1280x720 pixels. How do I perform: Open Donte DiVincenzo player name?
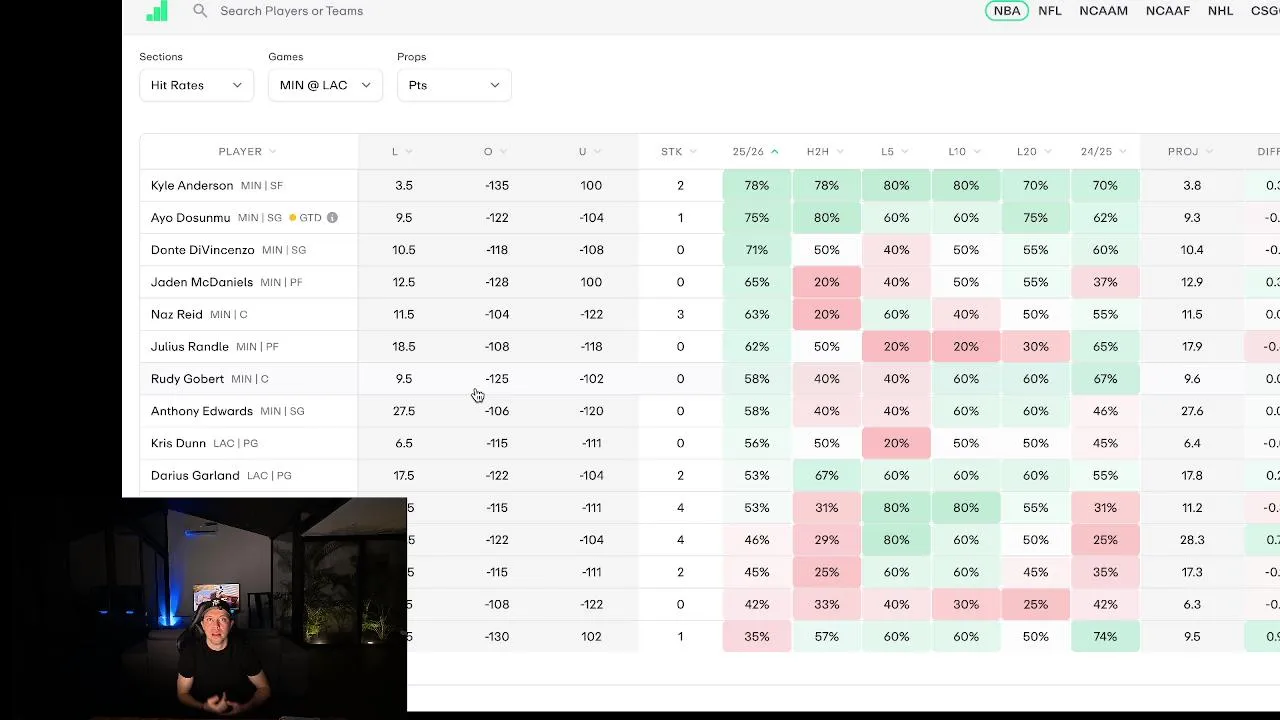coord(202,250)
